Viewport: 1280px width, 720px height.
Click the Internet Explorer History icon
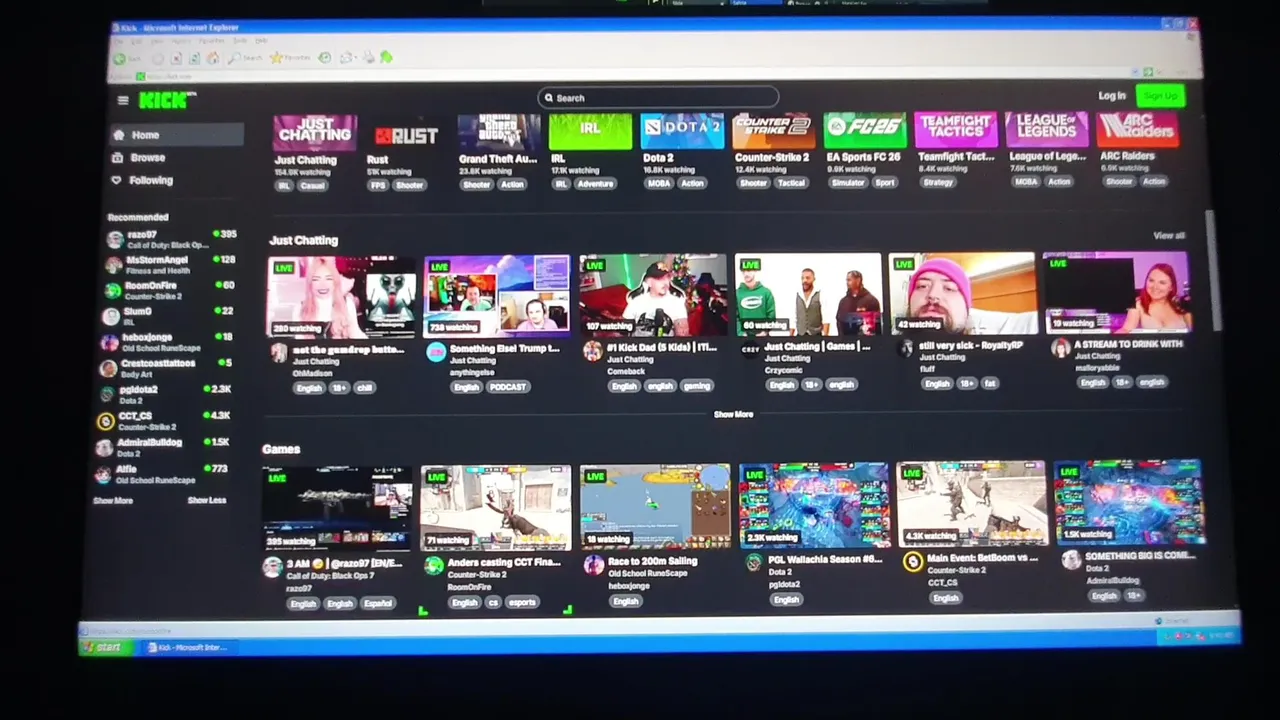[x=325, y=58]
